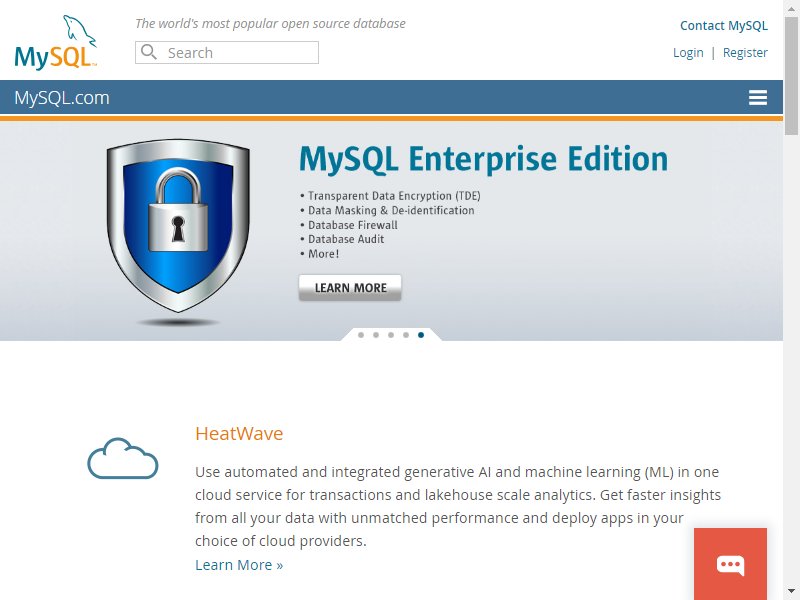
Task: Click the LEARN MORE banner button
Action: click(x=350, y=288)
